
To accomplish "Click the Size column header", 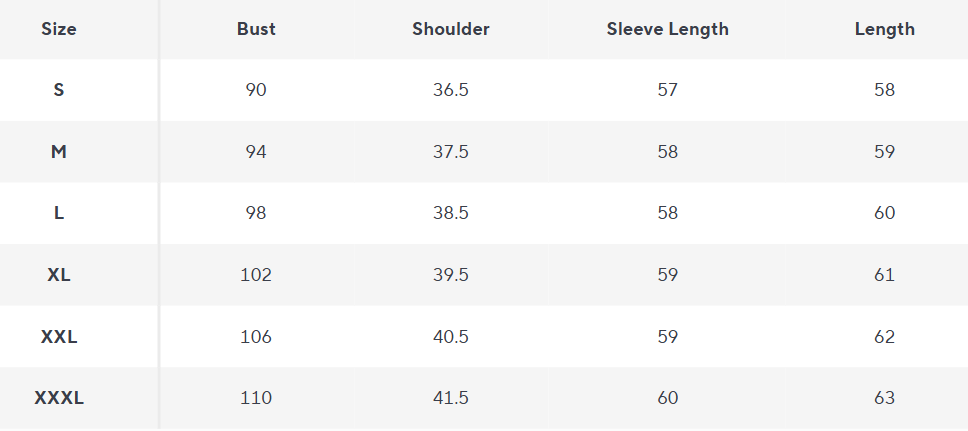I will click(59, 29).
